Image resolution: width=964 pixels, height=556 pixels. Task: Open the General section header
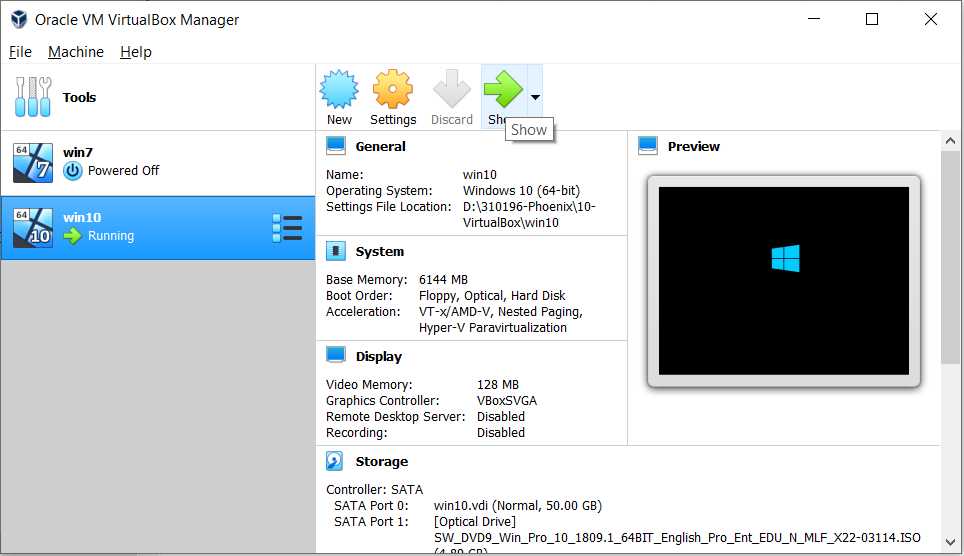coord(381,146)
